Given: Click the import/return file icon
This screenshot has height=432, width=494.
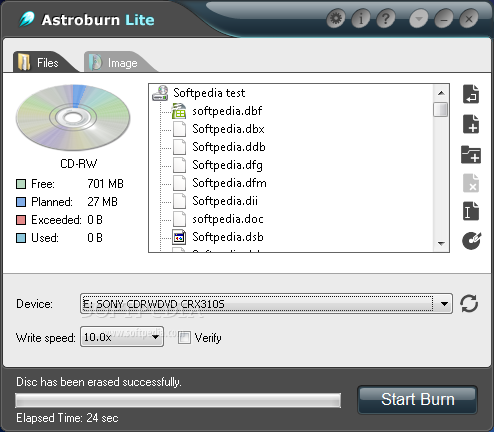Looking at the screenshot, I should click(471, 94).
